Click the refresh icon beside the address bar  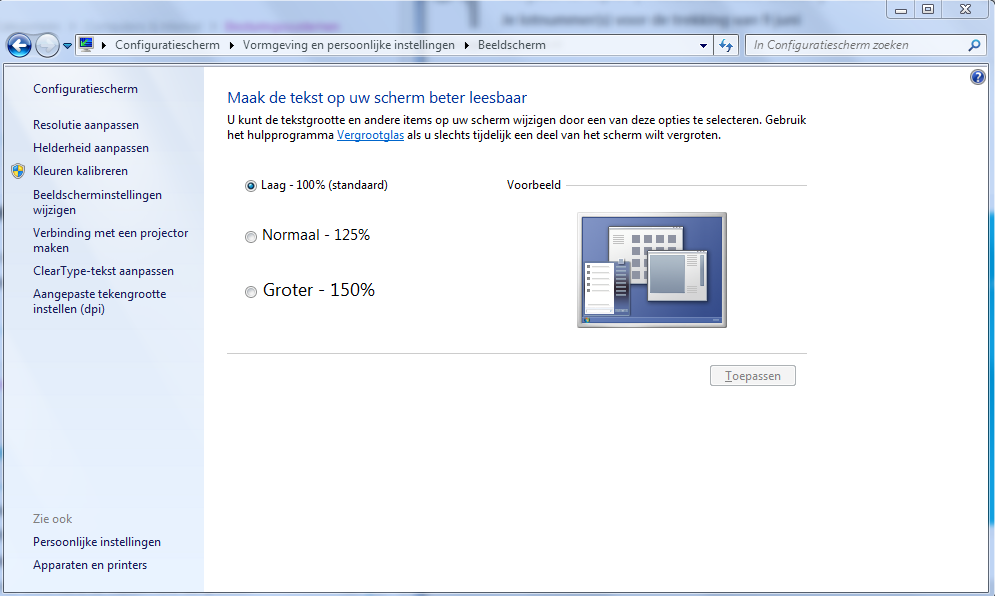(x=727, y=45)
